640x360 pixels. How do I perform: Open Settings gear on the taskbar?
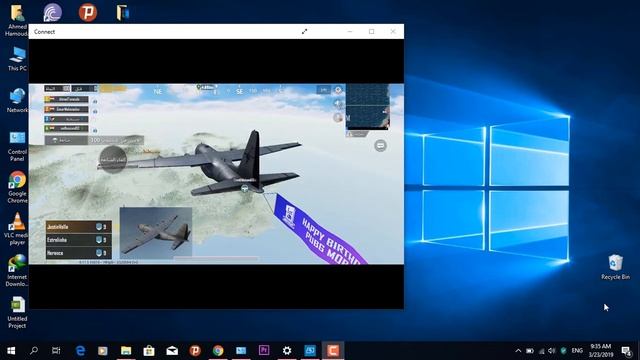[287, 351]
